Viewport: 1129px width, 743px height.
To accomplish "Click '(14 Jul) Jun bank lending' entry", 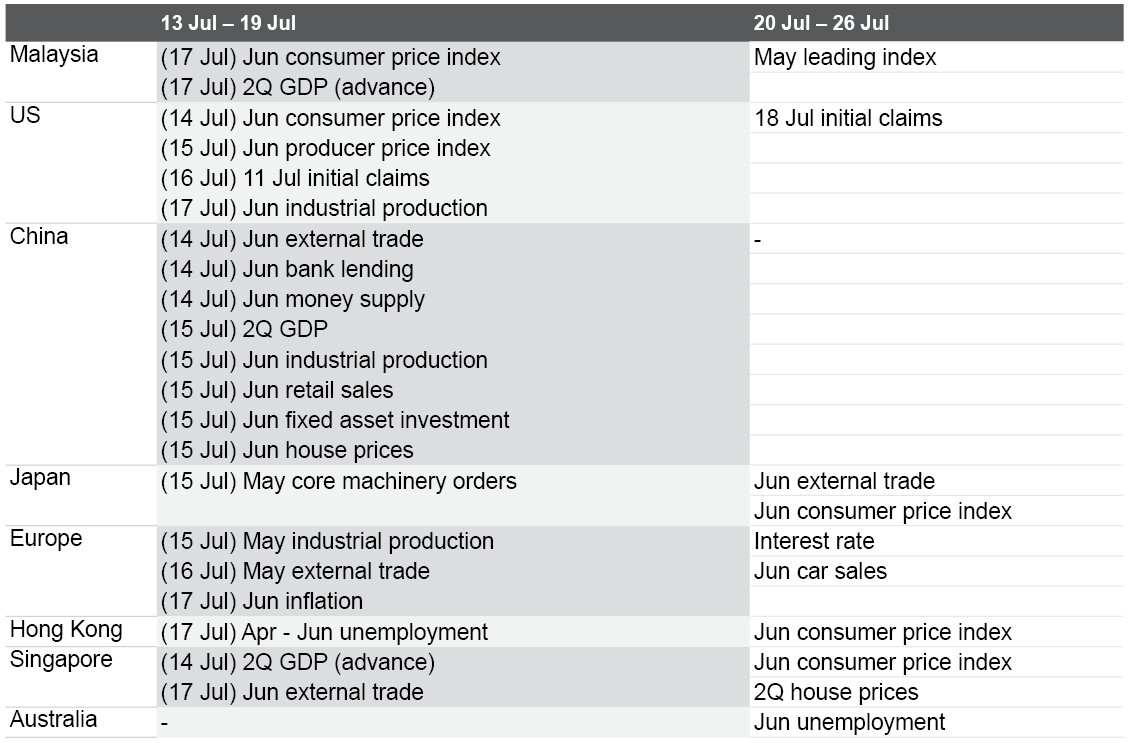I will (x=287, y=269).
